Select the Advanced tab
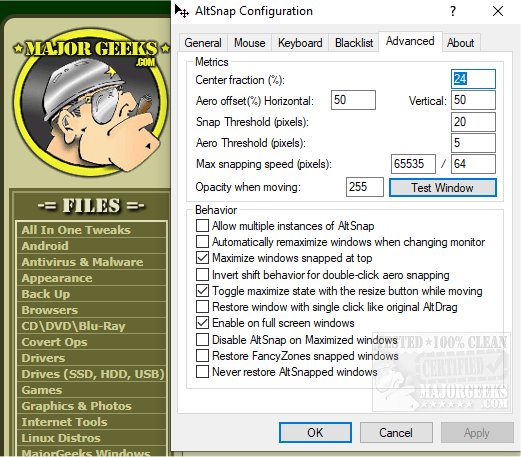Screen dimensions: 521x457 (x=410, y=41)
